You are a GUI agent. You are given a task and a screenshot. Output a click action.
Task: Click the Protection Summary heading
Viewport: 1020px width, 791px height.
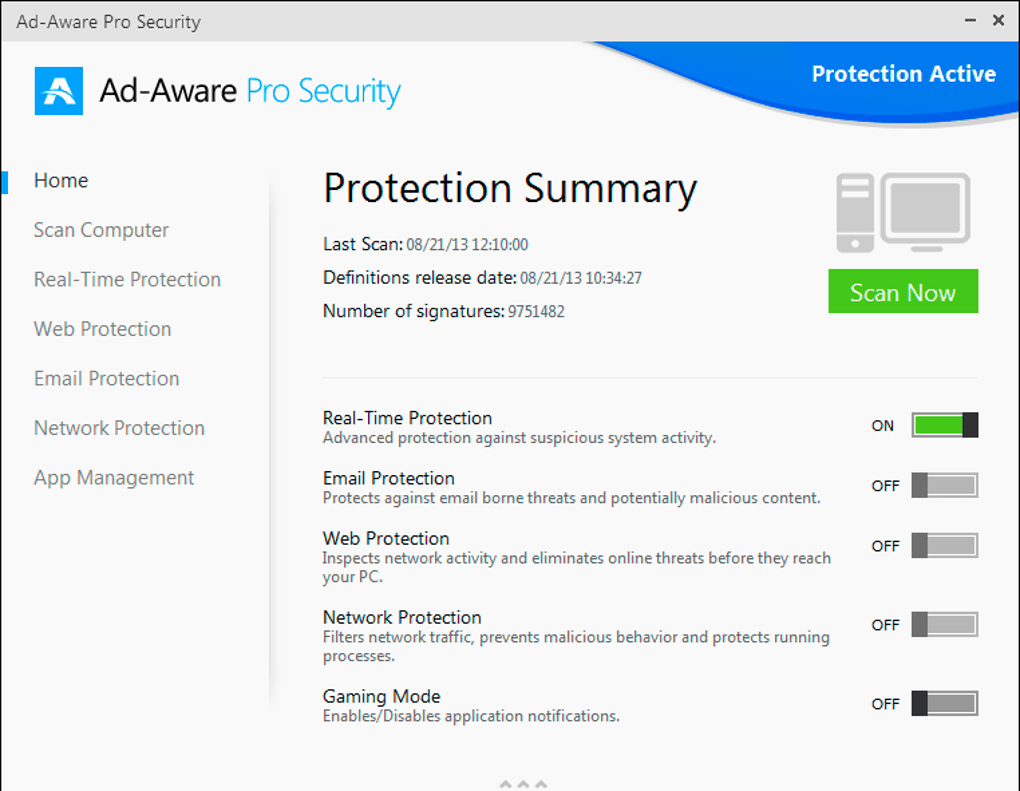tap(510, 189)
